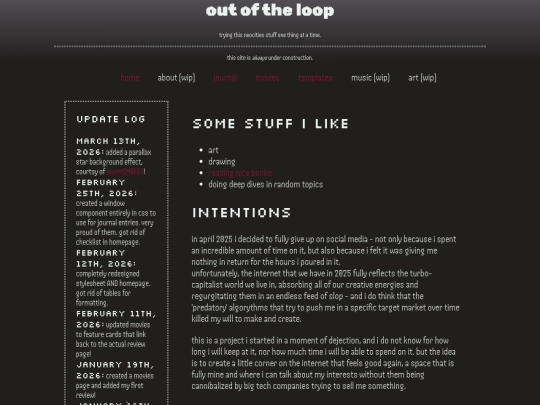
Task: Open the templates nav link
Action: 315,78
